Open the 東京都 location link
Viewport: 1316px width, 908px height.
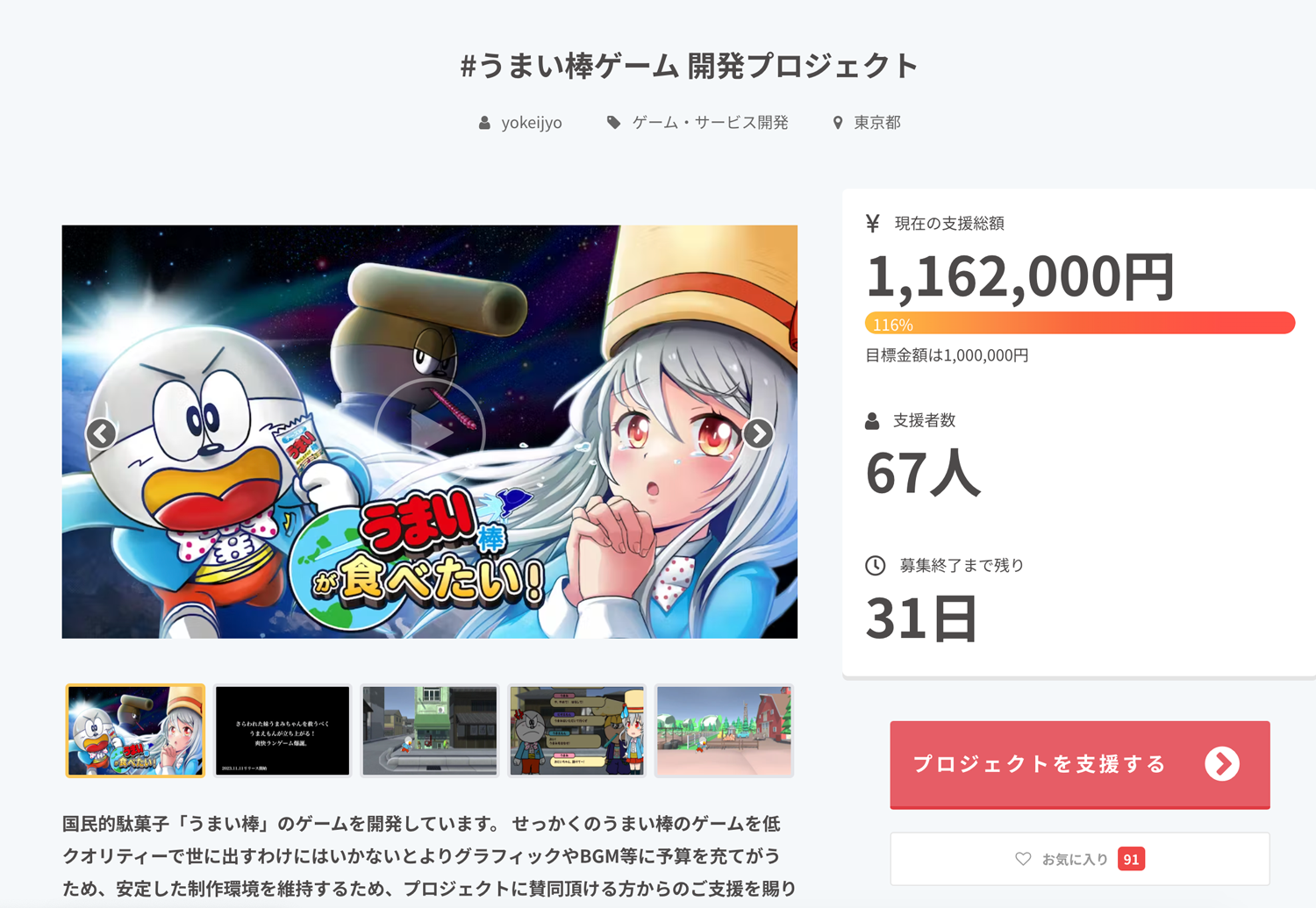tap(877, 123)
